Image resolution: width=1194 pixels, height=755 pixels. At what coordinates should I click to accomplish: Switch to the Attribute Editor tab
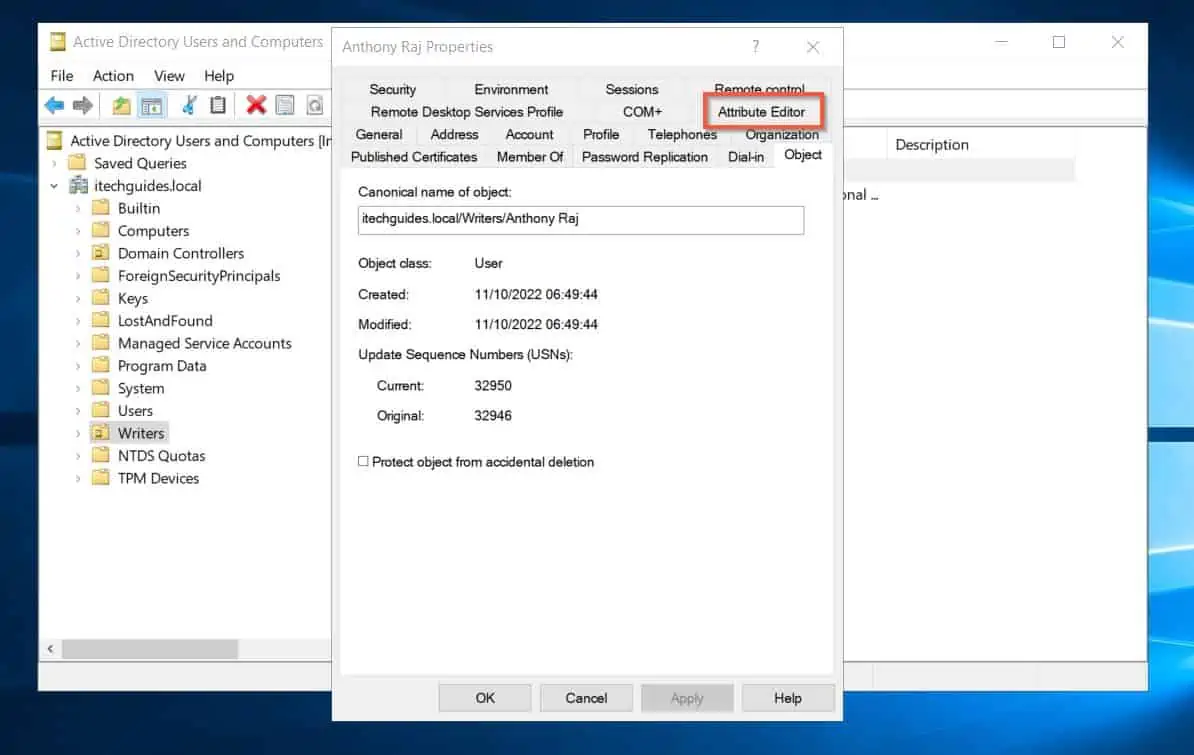(x=761, y=112)
